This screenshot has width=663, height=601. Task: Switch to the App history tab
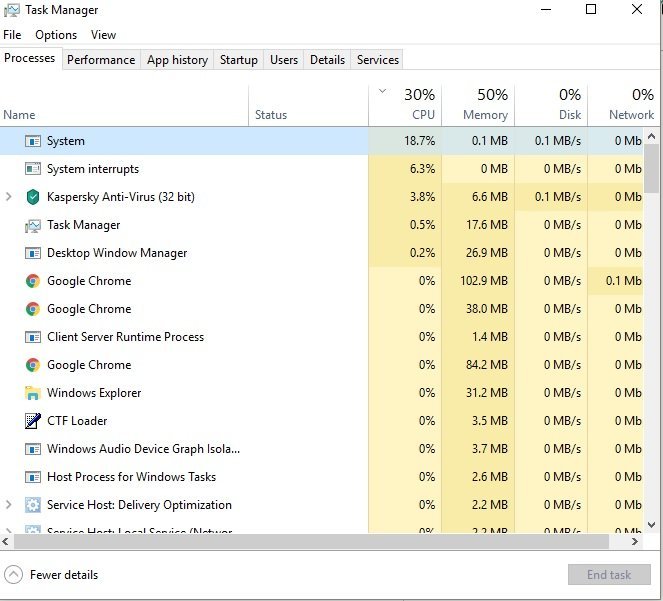[x=178, y=60]
